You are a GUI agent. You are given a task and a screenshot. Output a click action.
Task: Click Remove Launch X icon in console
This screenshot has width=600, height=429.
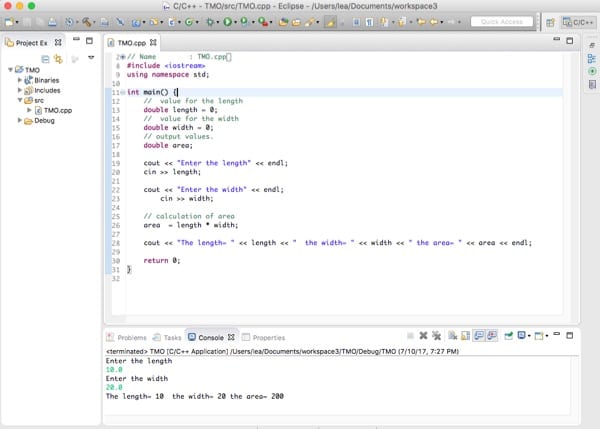click(x=423, y=336)
